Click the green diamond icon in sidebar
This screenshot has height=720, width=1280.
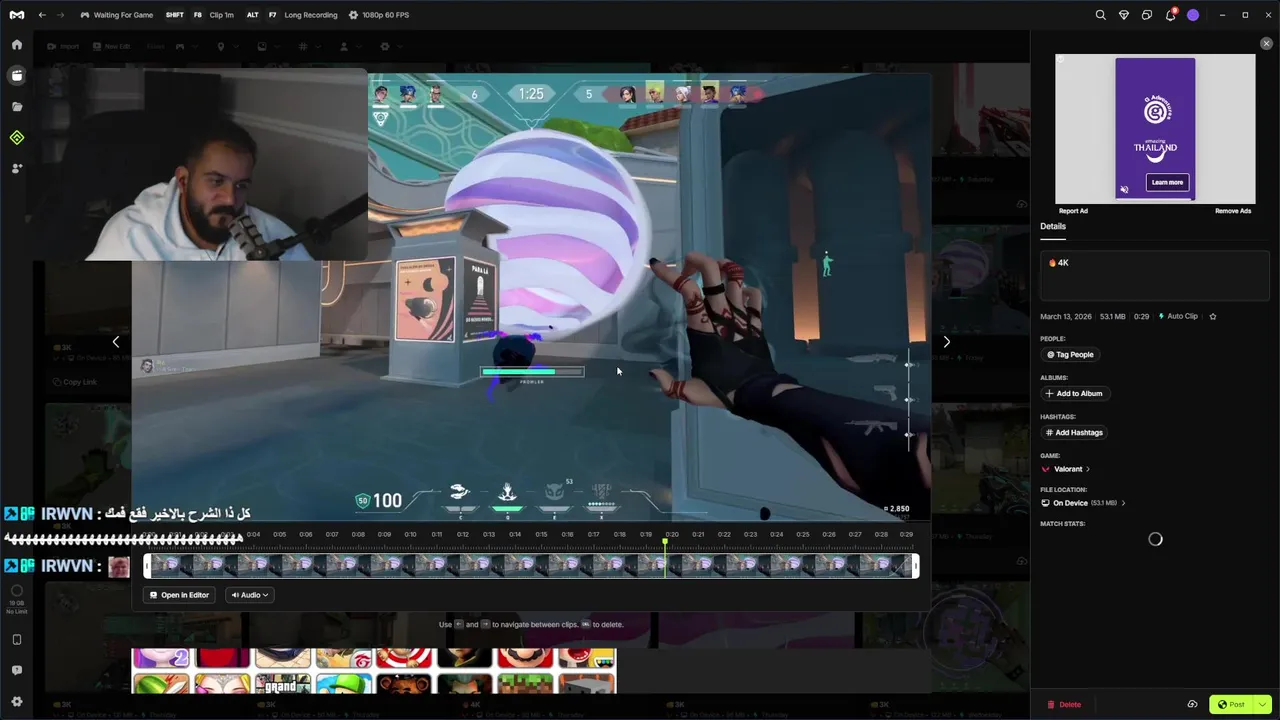tap(17, 137)
